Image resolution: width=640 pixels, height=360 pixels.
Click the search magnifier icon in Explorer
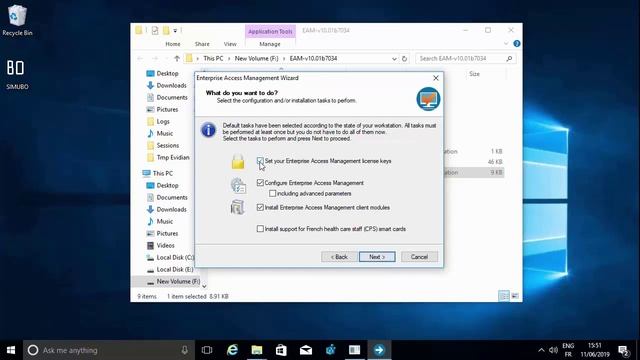[x=509, y=58]
